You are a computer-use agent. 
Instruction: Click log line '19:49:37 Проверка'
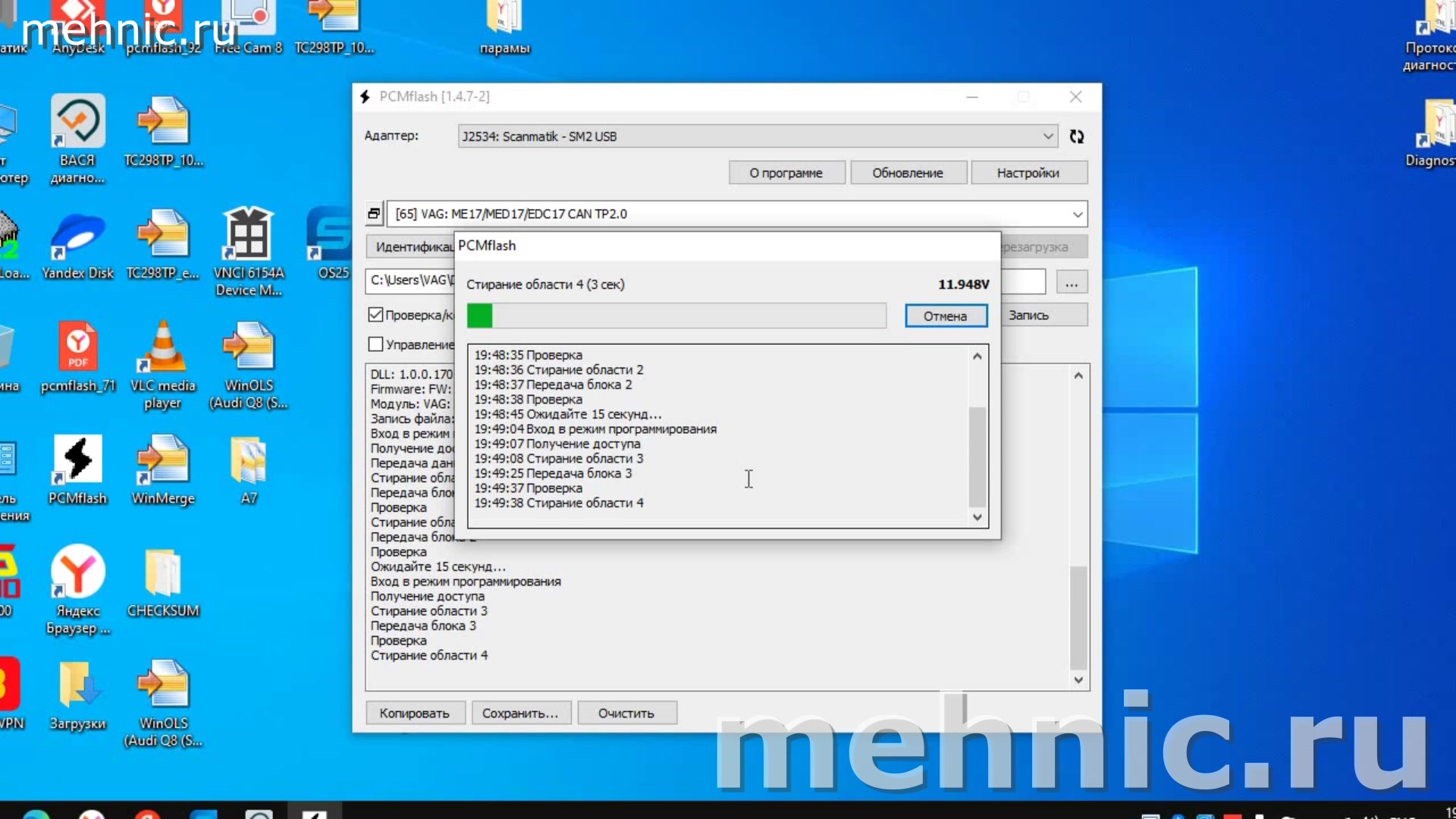pyautogui.click(x=529, y=488)
